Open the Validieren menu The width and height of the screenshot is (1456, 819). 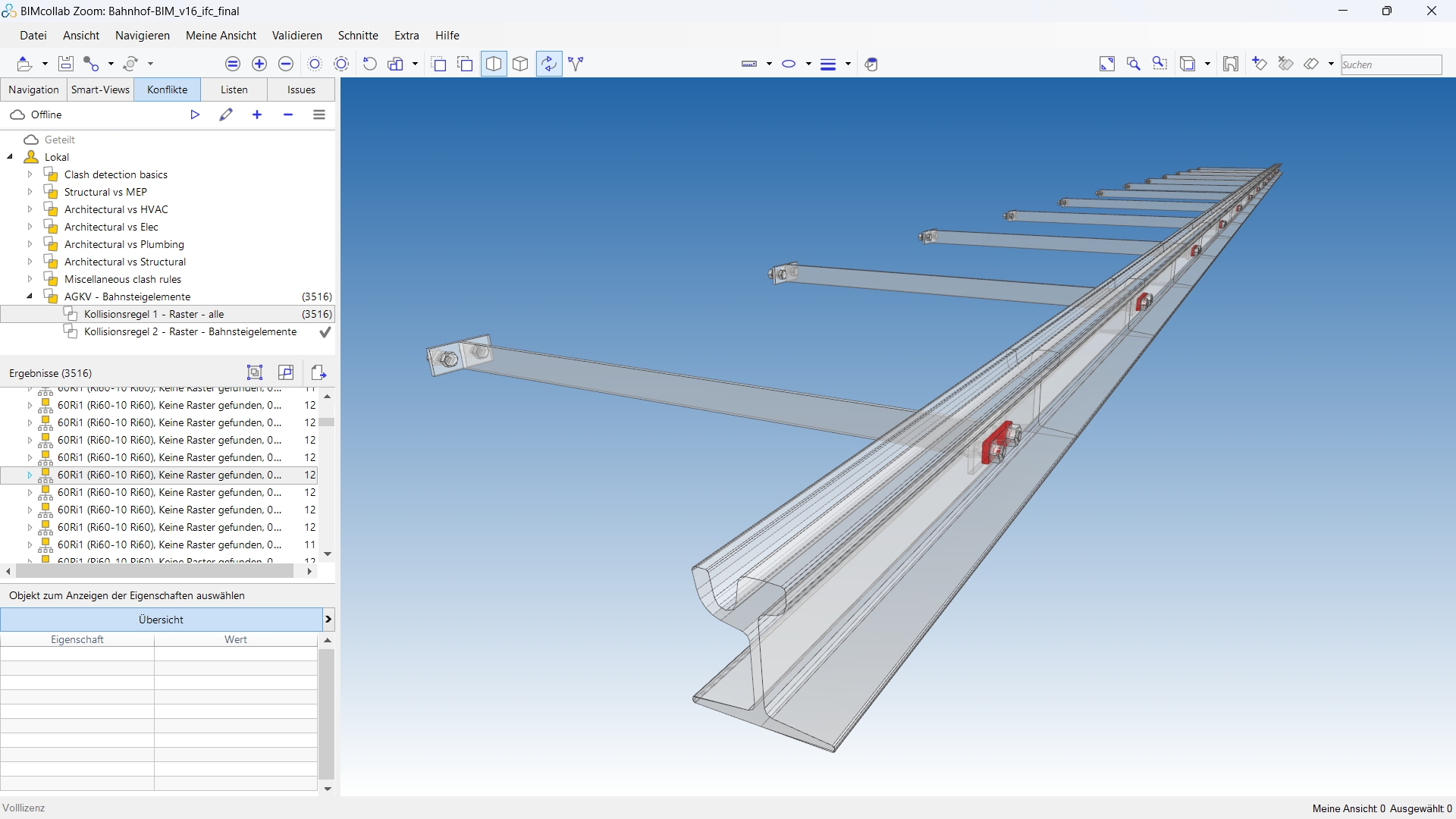[297, 36]
